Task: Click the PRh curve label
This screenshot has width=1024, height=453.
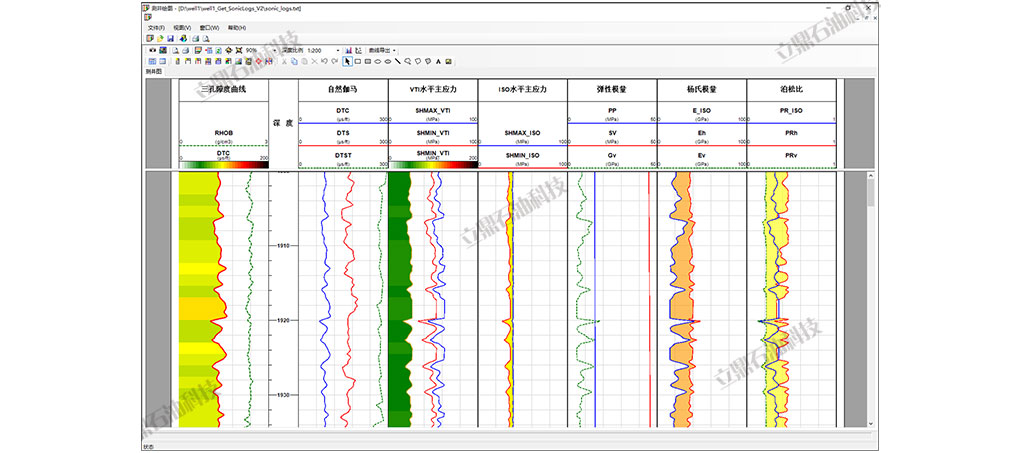Action: point(792,133)
